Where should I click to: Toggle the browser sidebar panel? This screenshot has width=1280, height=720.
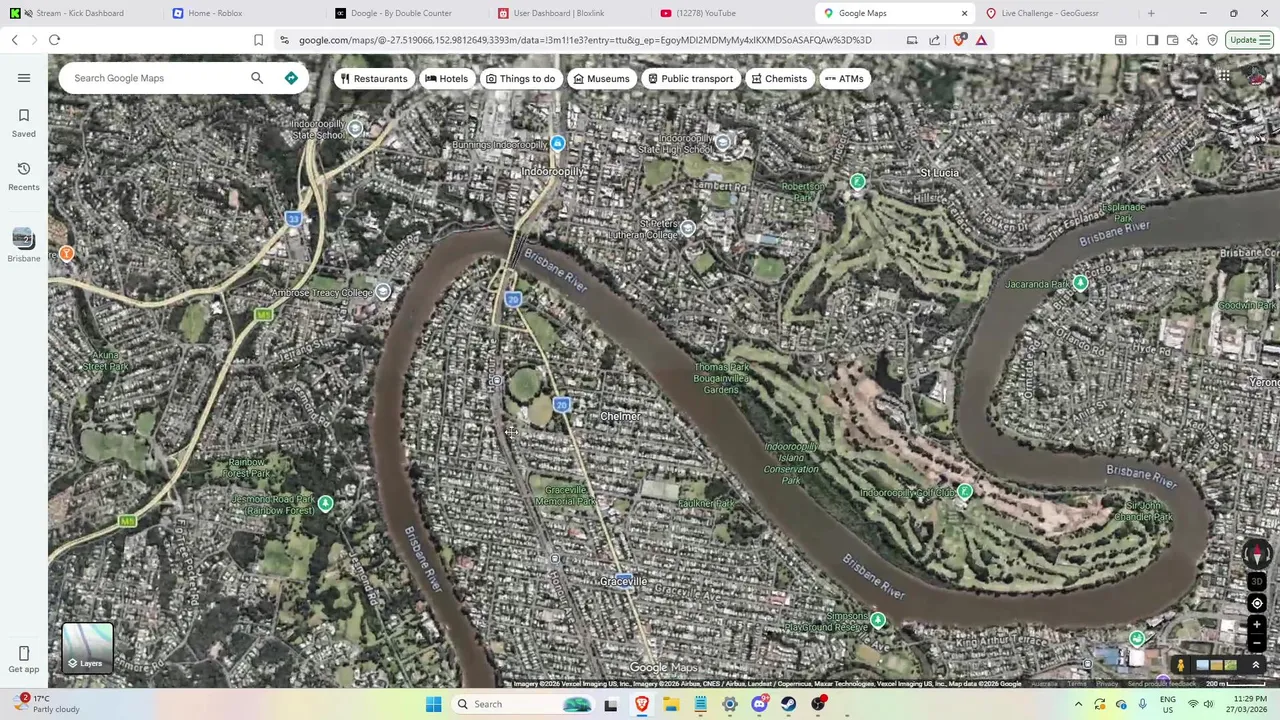pos(1152,40)
